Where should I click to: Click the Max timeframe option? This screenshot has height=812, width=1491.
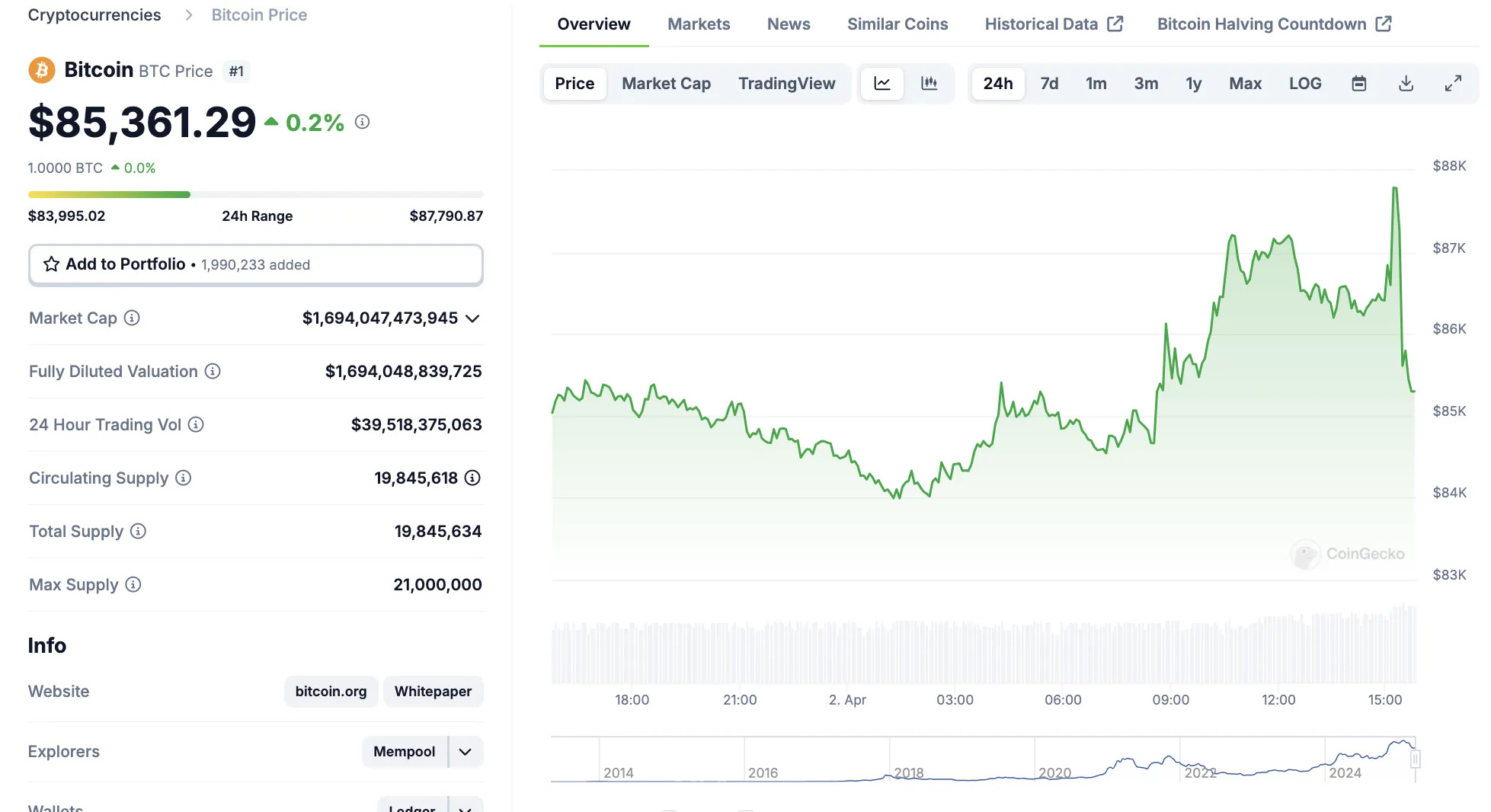1245,83
